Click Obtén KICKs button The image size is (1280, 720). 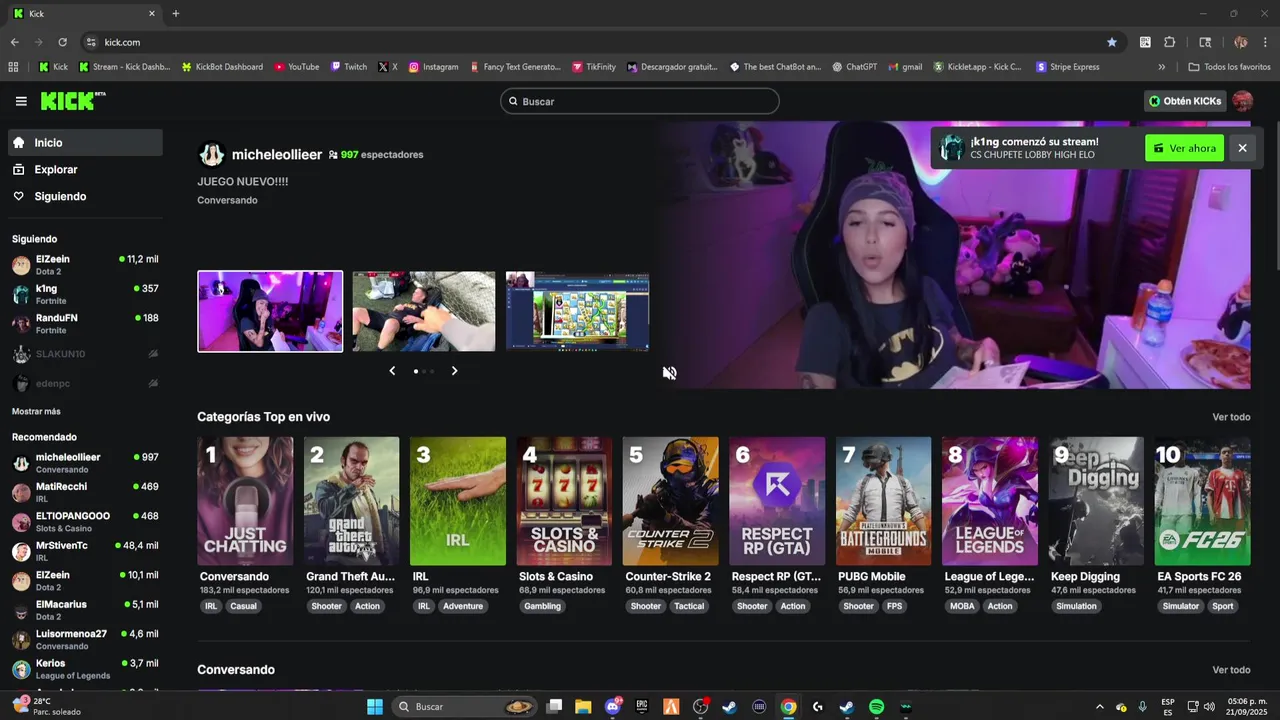pos(1185,101)
